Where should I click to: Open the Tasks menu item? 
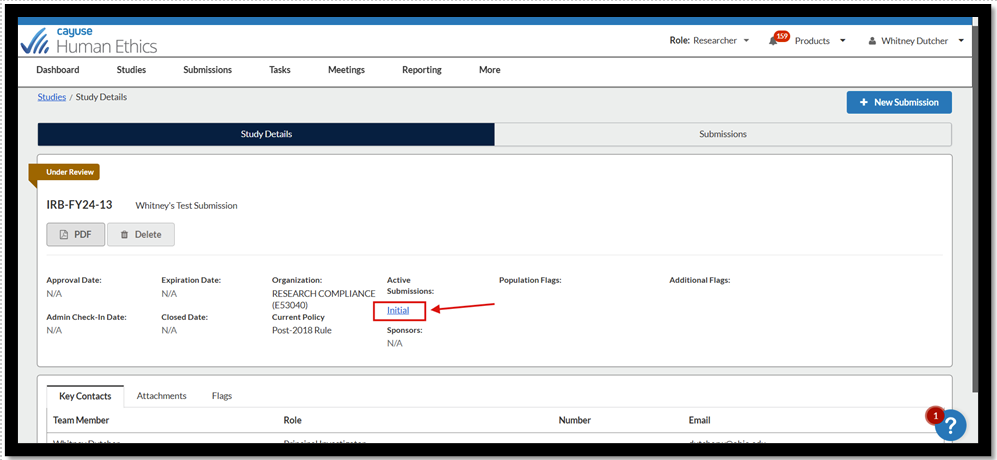(280, 70)
